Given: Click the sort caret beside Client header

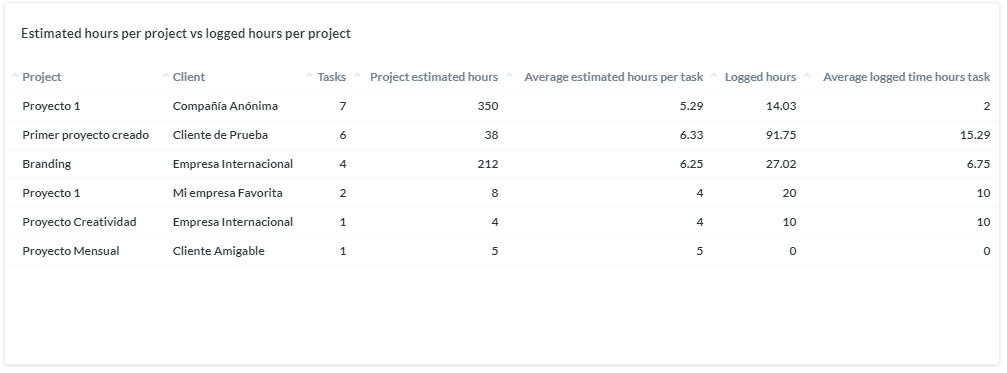Looking at the screenshot, I should tap(166, 76).
